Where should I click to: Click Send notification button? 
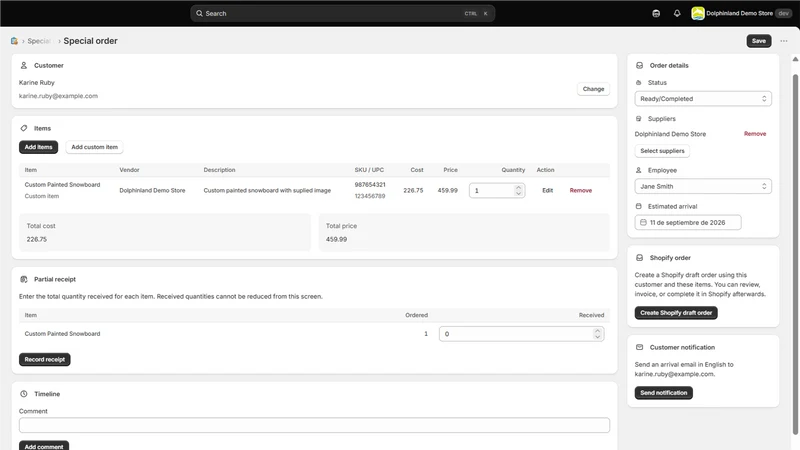[663, 393]
